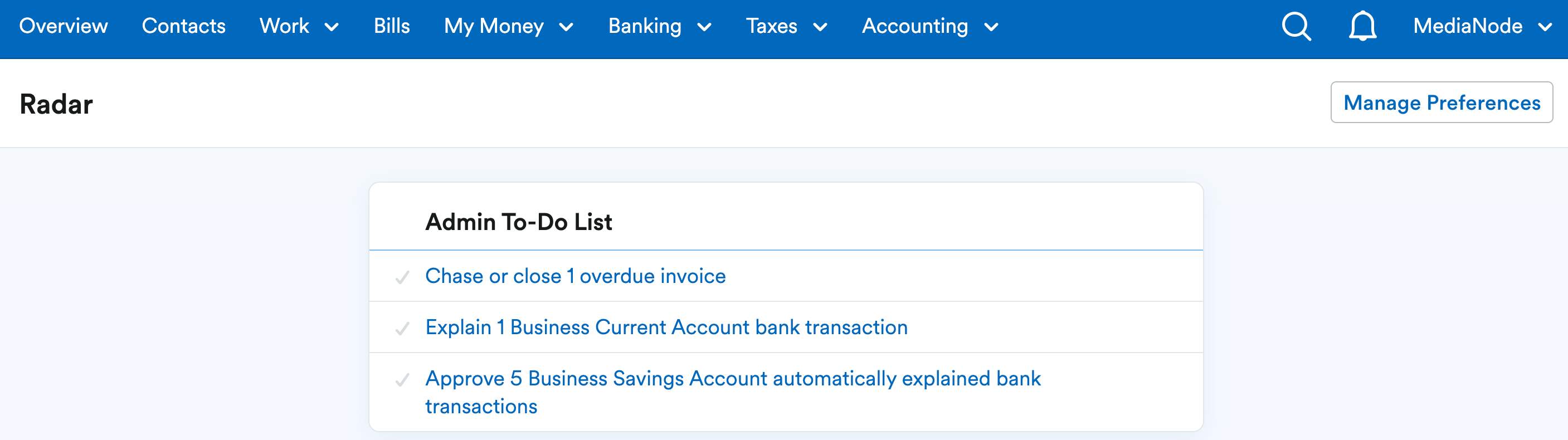
Task: Open the Contacts section
Action: tap(183, 26)
